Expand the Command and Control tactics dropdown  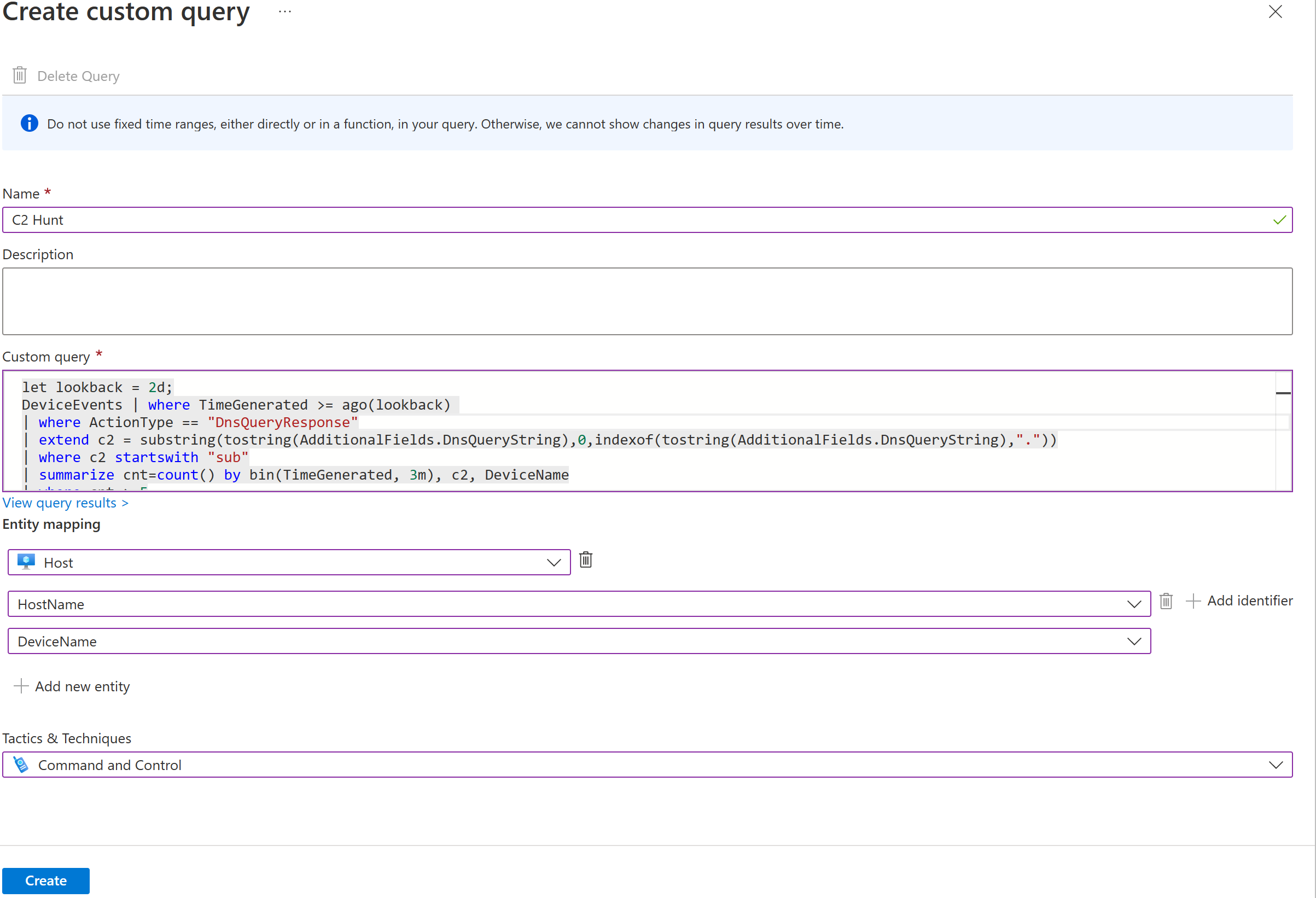tap(647, 765)
